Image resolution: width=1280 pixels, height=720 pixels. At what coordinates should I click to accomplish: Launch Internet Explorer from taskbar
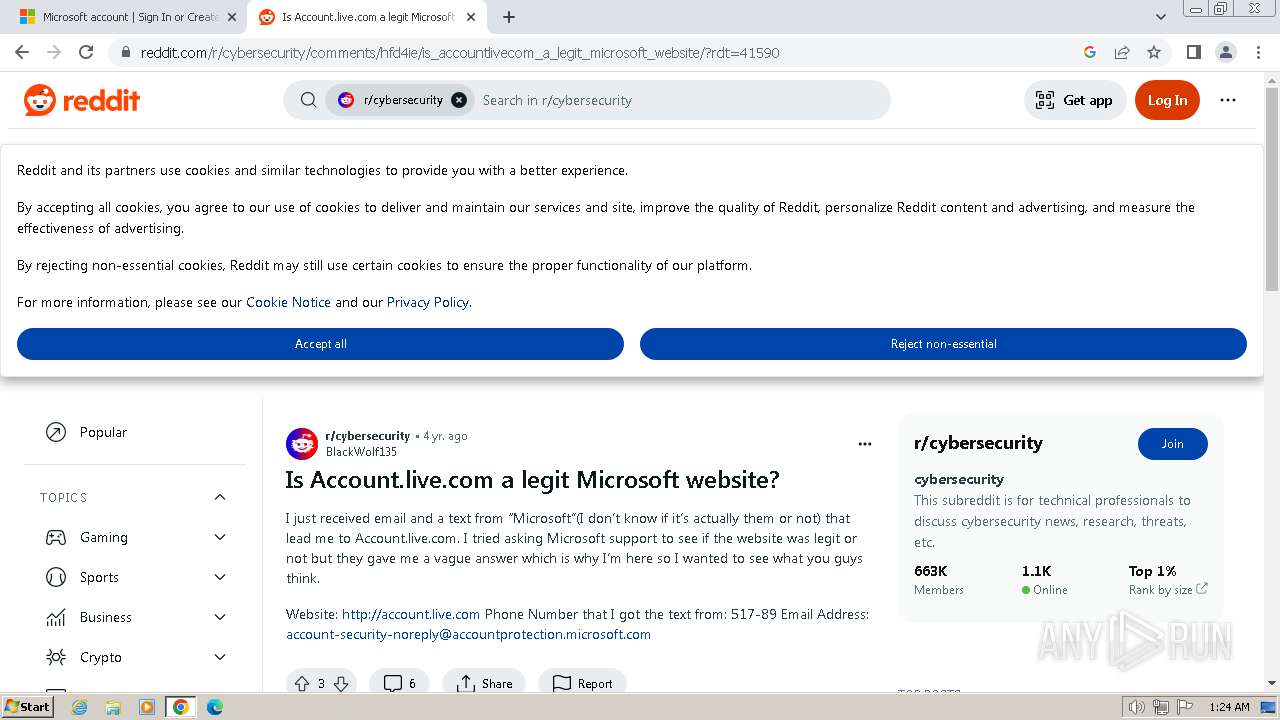coord(80,707)
